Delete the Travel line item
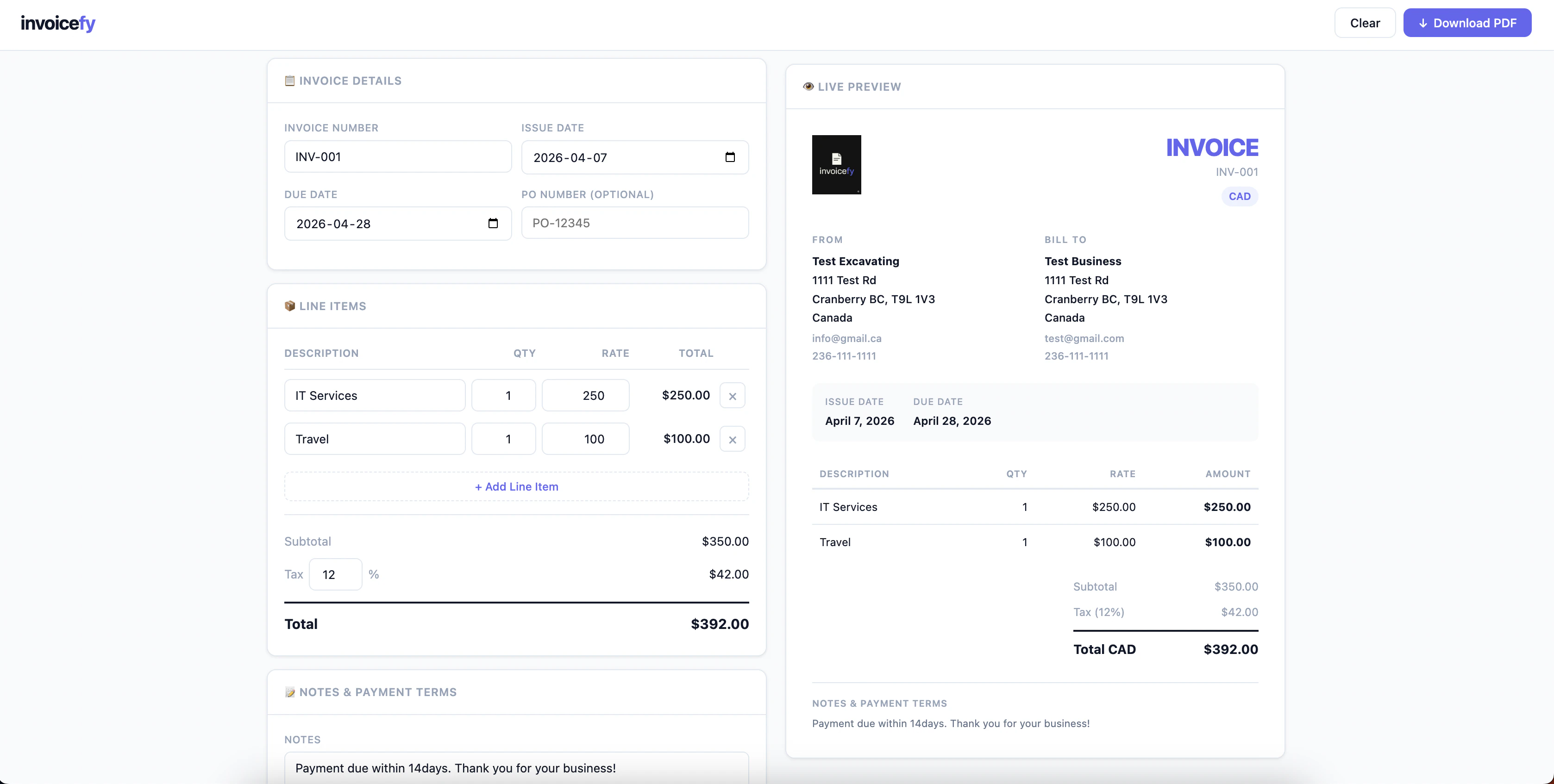Image resolution: width=1554 pixels, height=784 pixels. pyautogui.click(x=733, y=440)
